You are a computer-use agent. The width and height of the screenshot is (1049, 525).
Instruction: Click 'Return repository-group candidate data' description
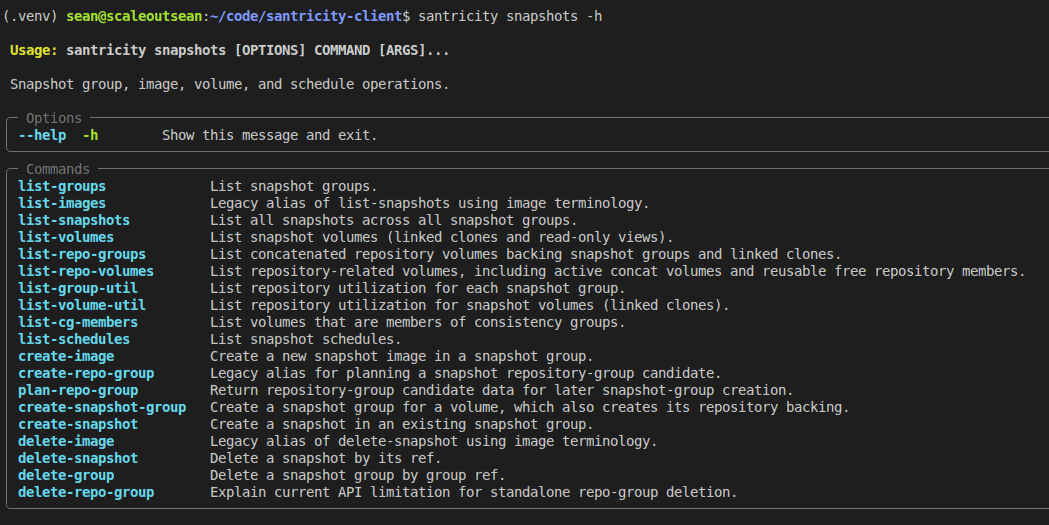(x=502, y=391)
